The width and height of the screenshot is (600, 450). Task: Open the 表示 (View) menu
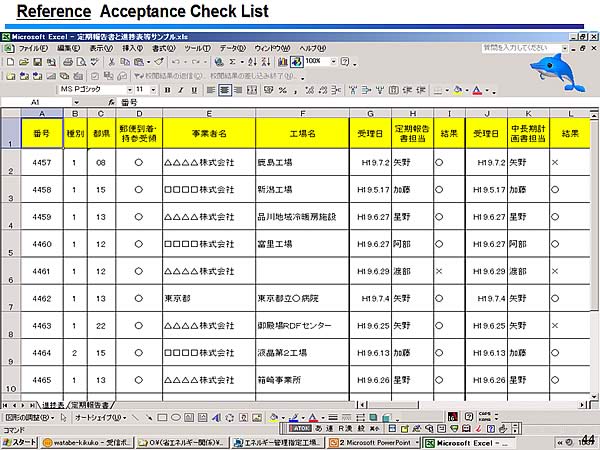click(x=101, y=48)
